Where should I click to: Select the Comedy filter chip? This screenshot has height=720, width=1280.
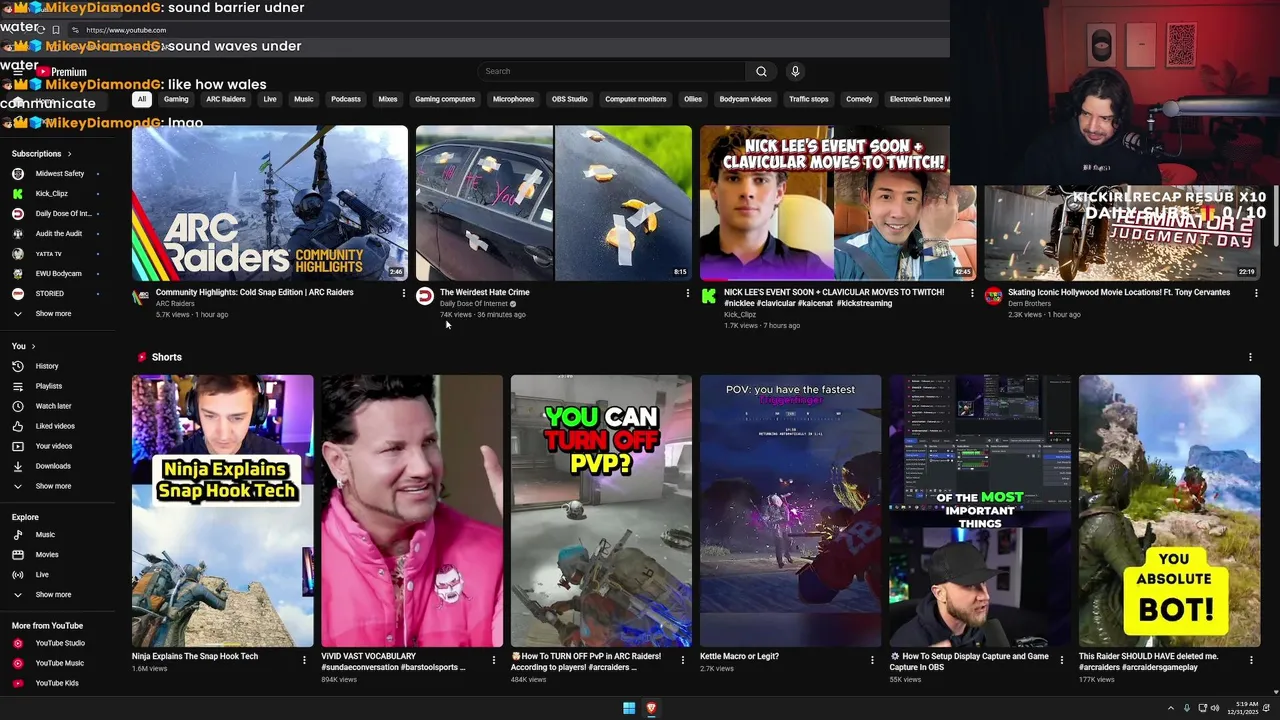(859, 99)
